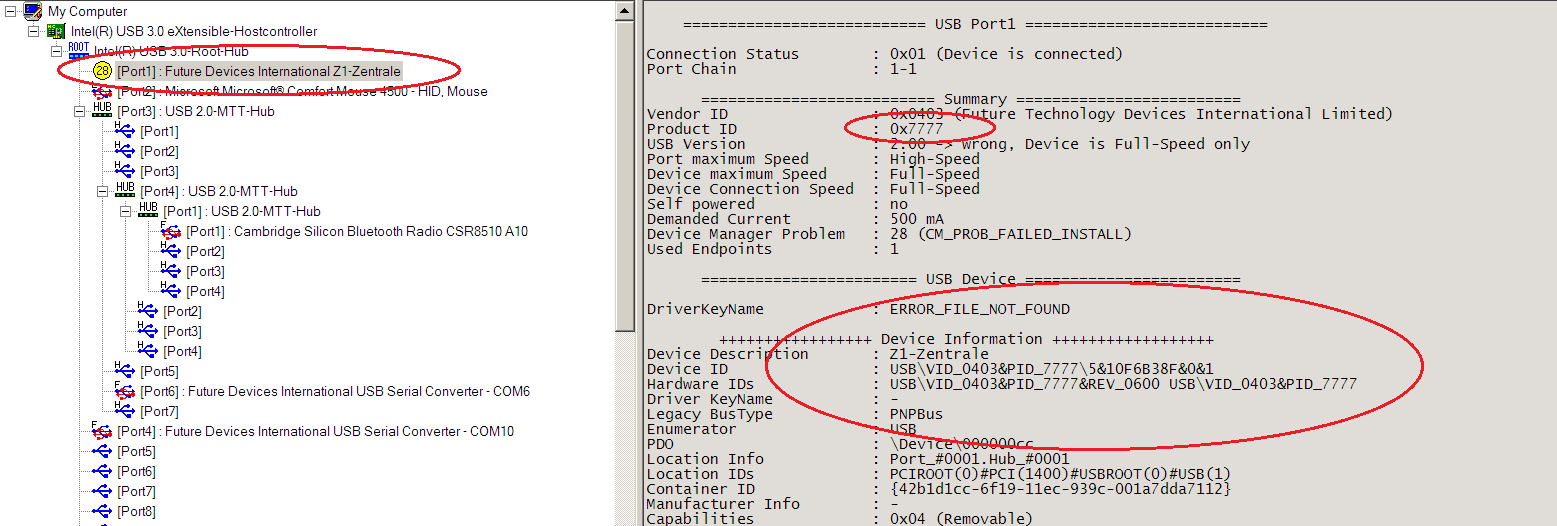The height and width of the screenshot is (526, 1557).
Task: Click the tree pane scrollbar up arrow
Action: [x=625, y=10]
